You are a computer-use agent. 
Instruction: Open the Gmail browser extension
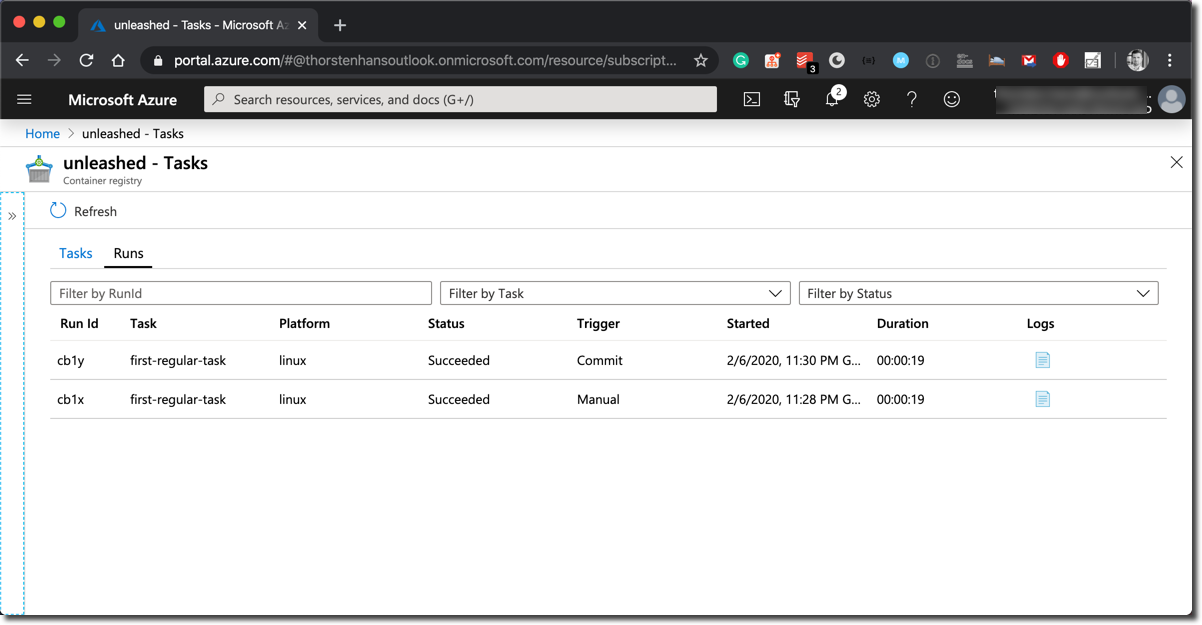click(1028, 60)
